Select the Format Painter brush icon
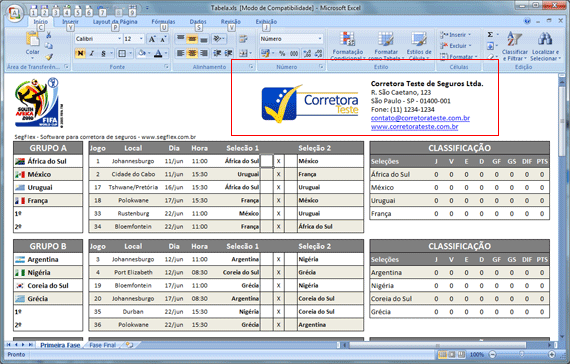 (x=49, y=57)
